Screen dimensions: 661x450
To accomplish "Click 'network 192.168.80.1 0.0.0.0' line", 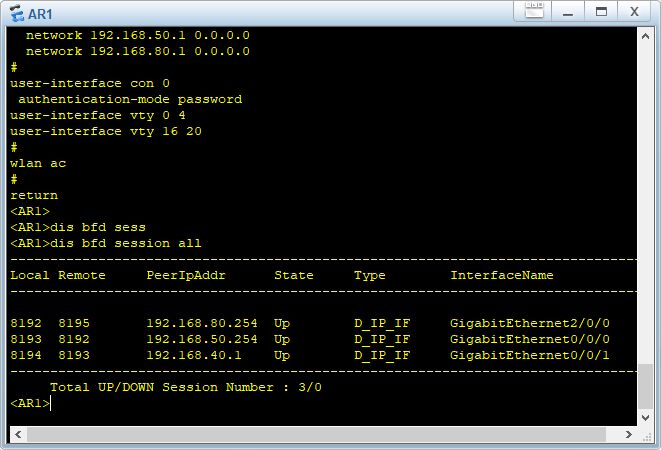I will click(138, 51).
